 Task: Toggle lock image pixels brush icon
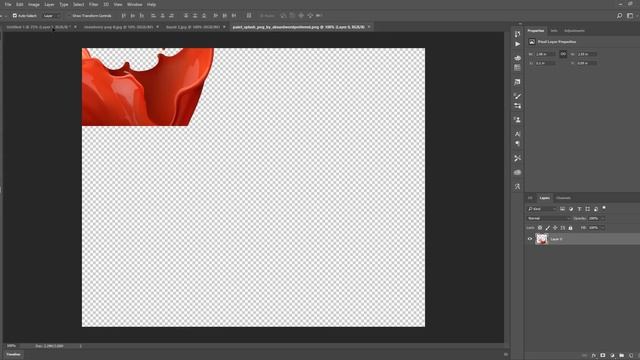point(548,228)
